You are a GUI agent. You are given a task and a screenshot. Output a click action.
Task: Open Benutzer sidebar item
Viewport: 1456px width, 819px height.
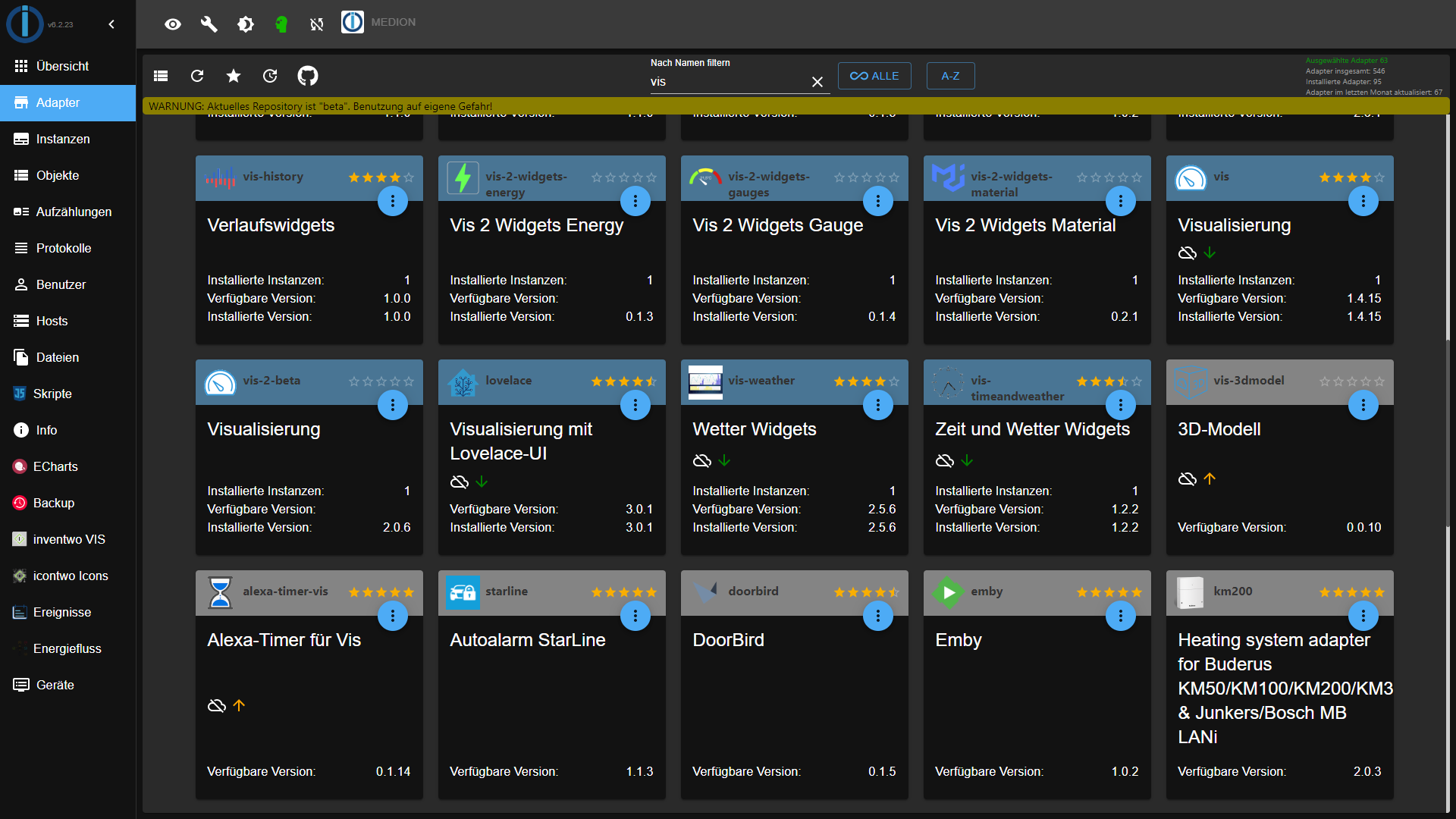point(68,284)
